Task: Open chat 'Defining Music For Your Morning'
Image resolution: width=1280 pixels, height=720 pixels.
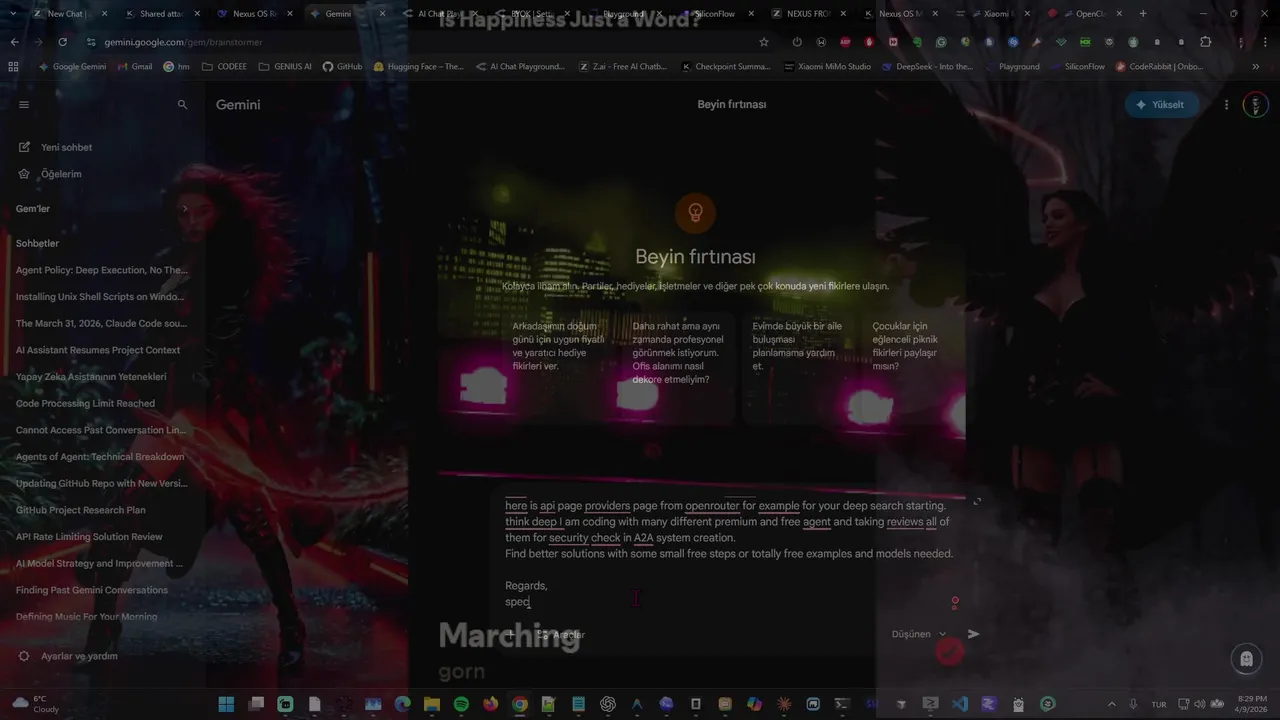Action: (87, 617)
